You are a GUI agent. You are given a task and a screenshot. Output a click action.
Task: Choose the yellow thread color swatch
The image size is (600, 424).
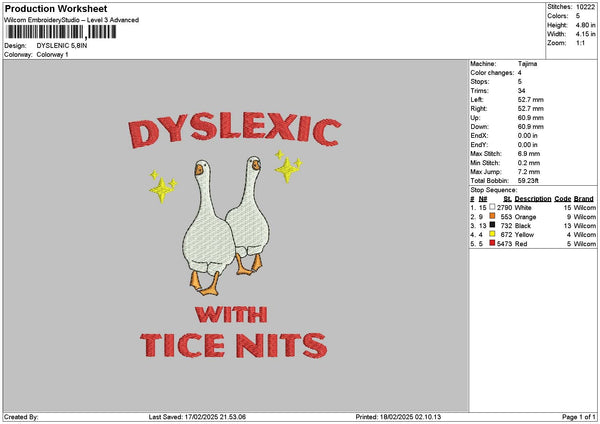[492, 234]
